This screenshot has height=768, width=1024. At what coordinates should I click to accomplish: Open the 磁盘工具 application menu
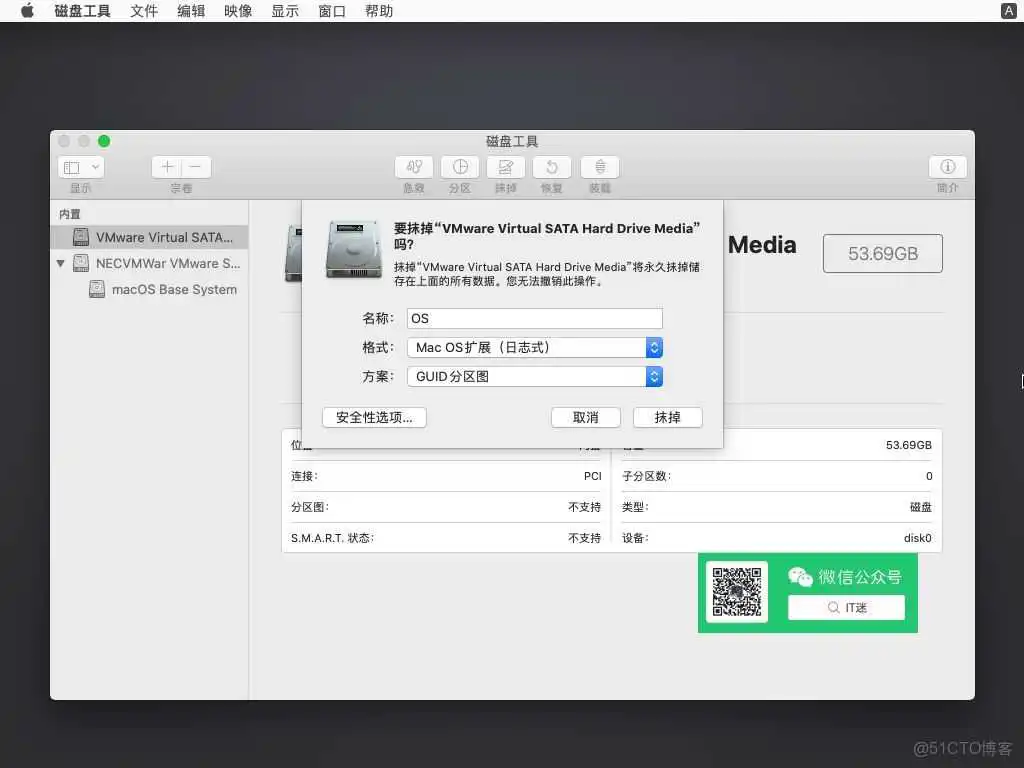pyautogui.click(x=82, y=11)
